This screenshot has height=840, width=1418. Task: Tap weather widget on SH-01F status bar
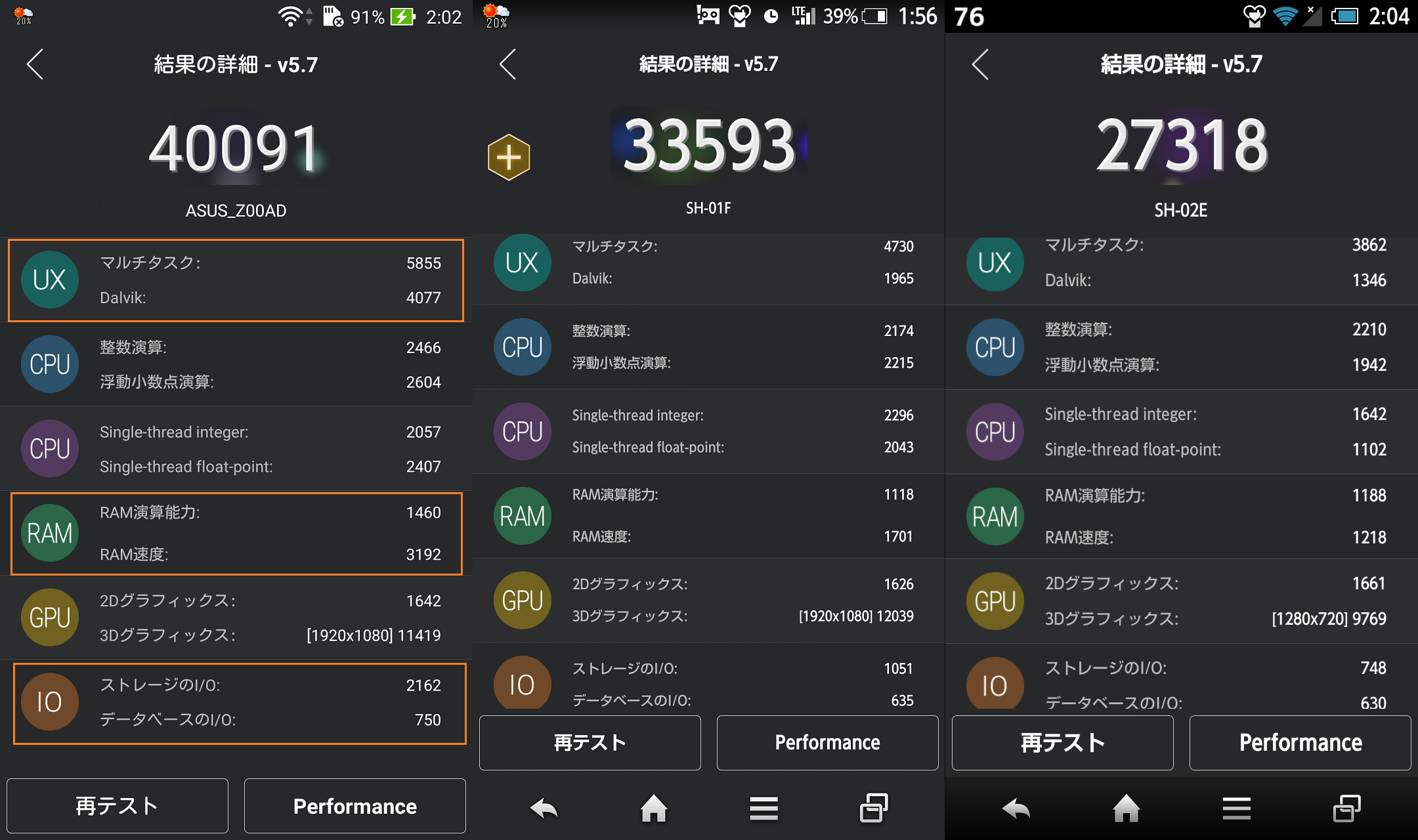496,15
